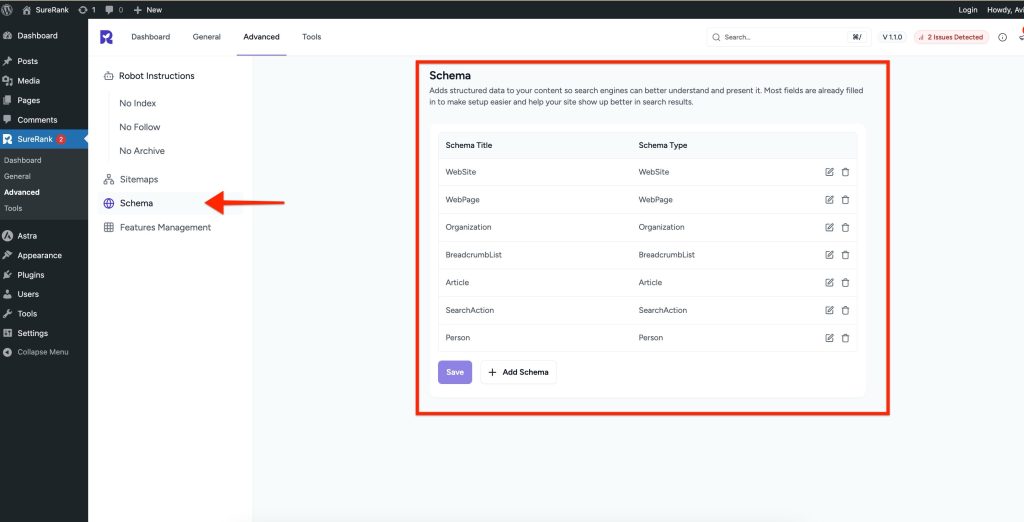The height and width of the screenshot is (522, 1024).
Task: Select No Archive option
Action: tap(142, 151)
